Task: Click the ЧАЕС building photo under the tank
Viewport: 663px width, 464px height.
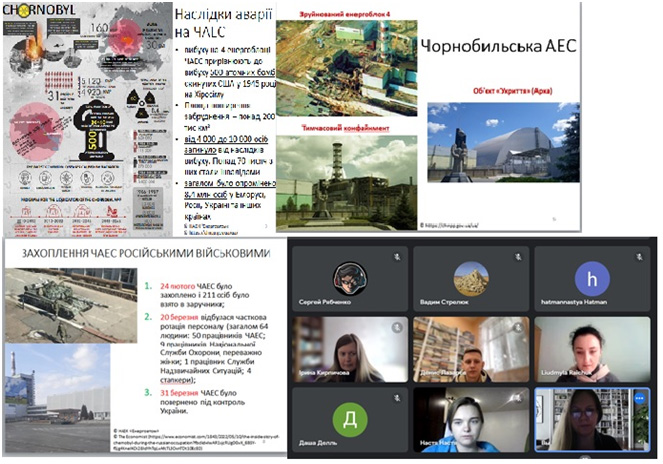Action: 58,398
